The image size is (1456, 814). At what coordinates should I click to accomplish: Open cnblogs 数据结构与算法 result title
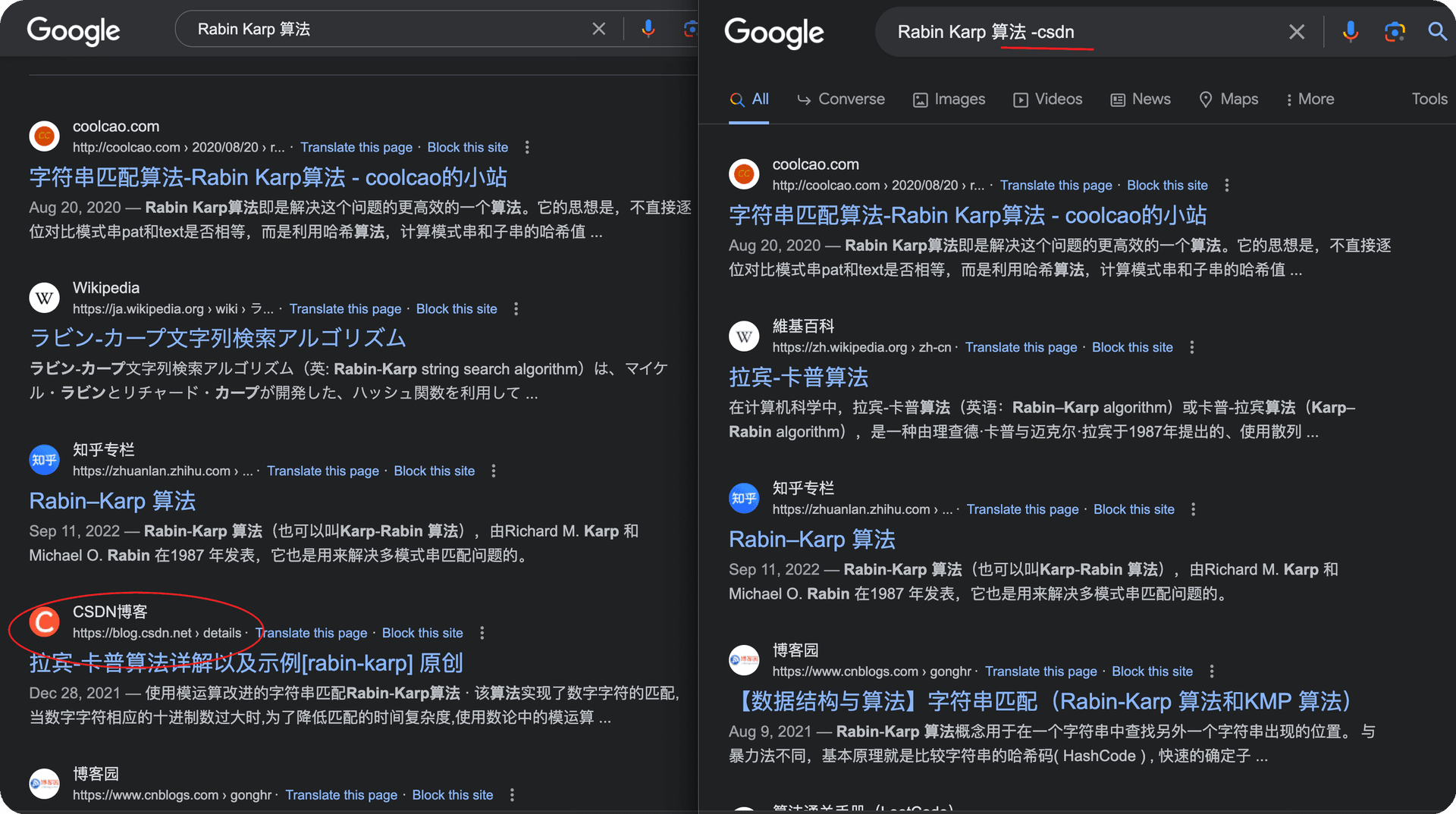pyautogui.click(x=1043, y=702)
